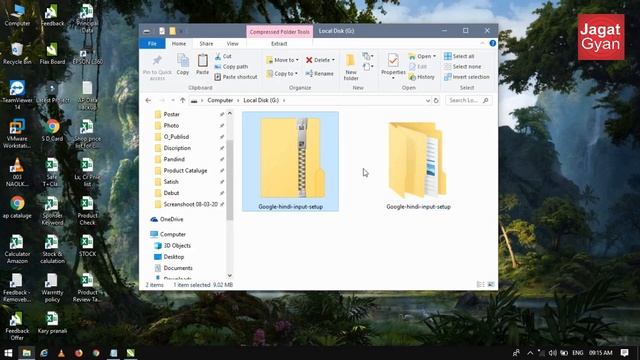
Task: Select OneDrive in the navigation pane
Action: (171, 219)
